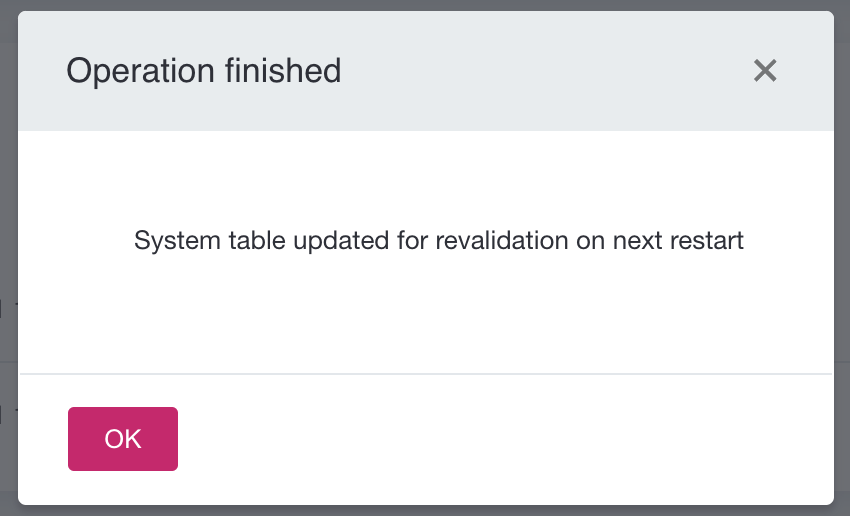Screen dimensions: 850x516
Task: Click the dimmed backdrop above the dialog
Action: click(425, 5)
